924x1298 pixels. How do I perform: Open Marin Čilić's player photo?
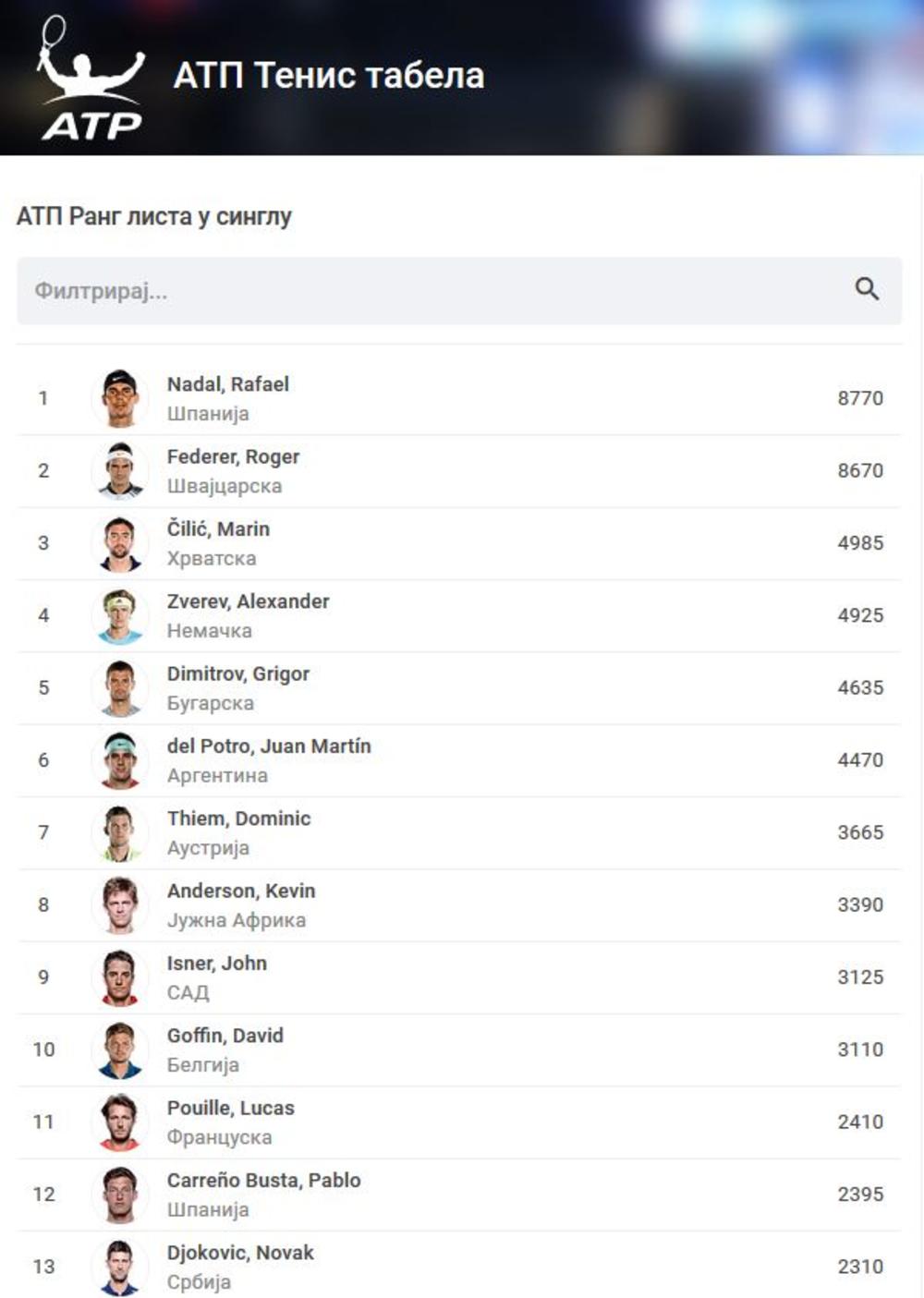(120, 543)
